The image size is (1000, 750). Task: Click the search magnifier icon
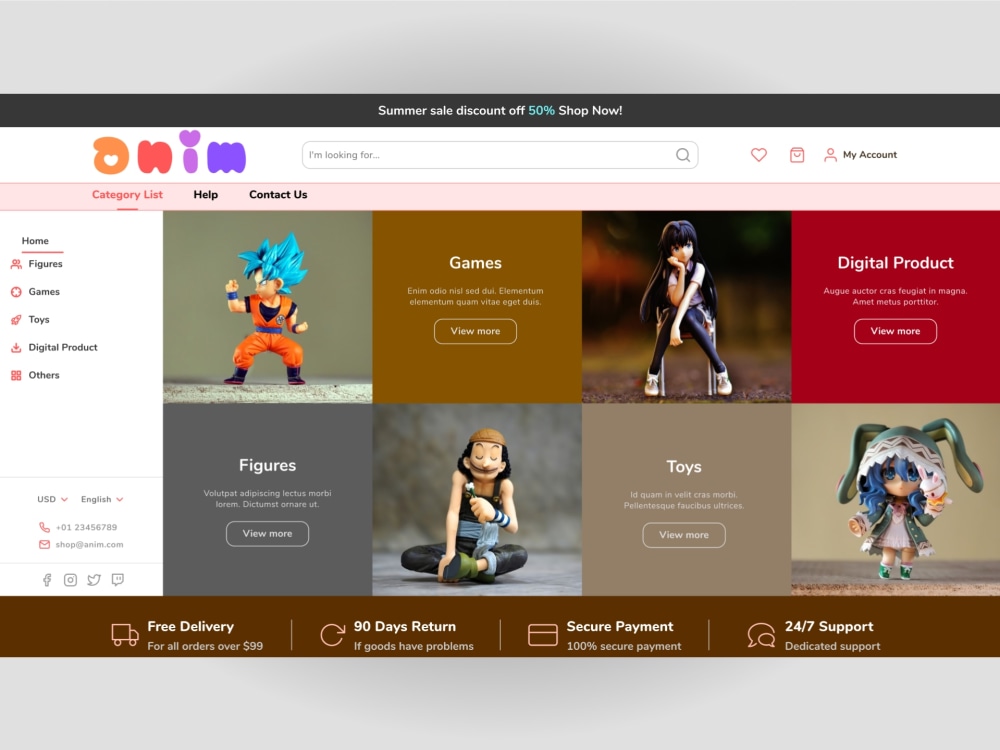[x=682, y=155]
